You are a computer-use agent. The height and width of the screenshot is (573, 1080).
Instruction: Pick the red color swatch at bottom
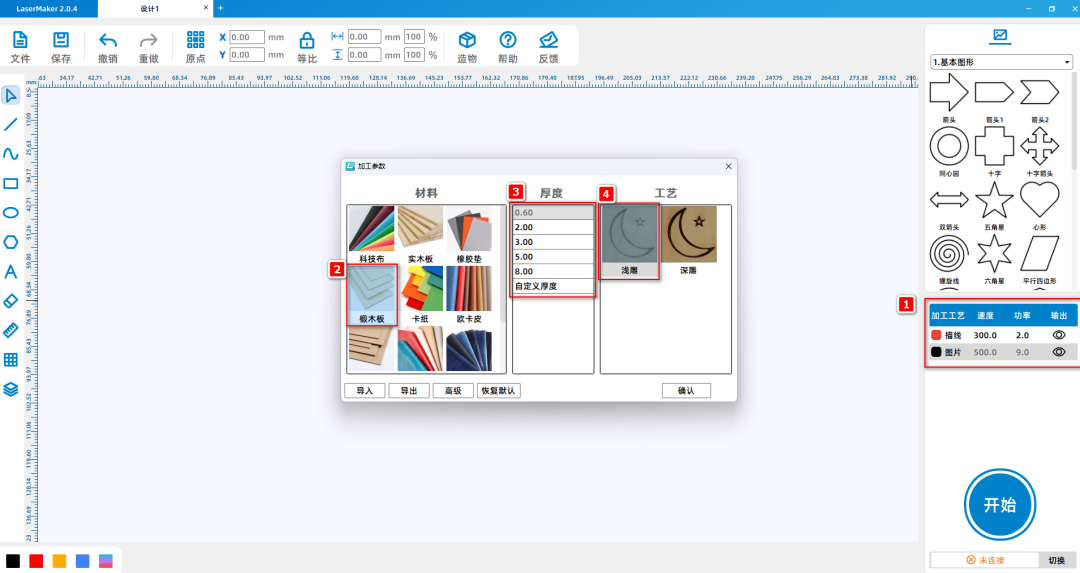pyautogui.click(x=36, y=560)
